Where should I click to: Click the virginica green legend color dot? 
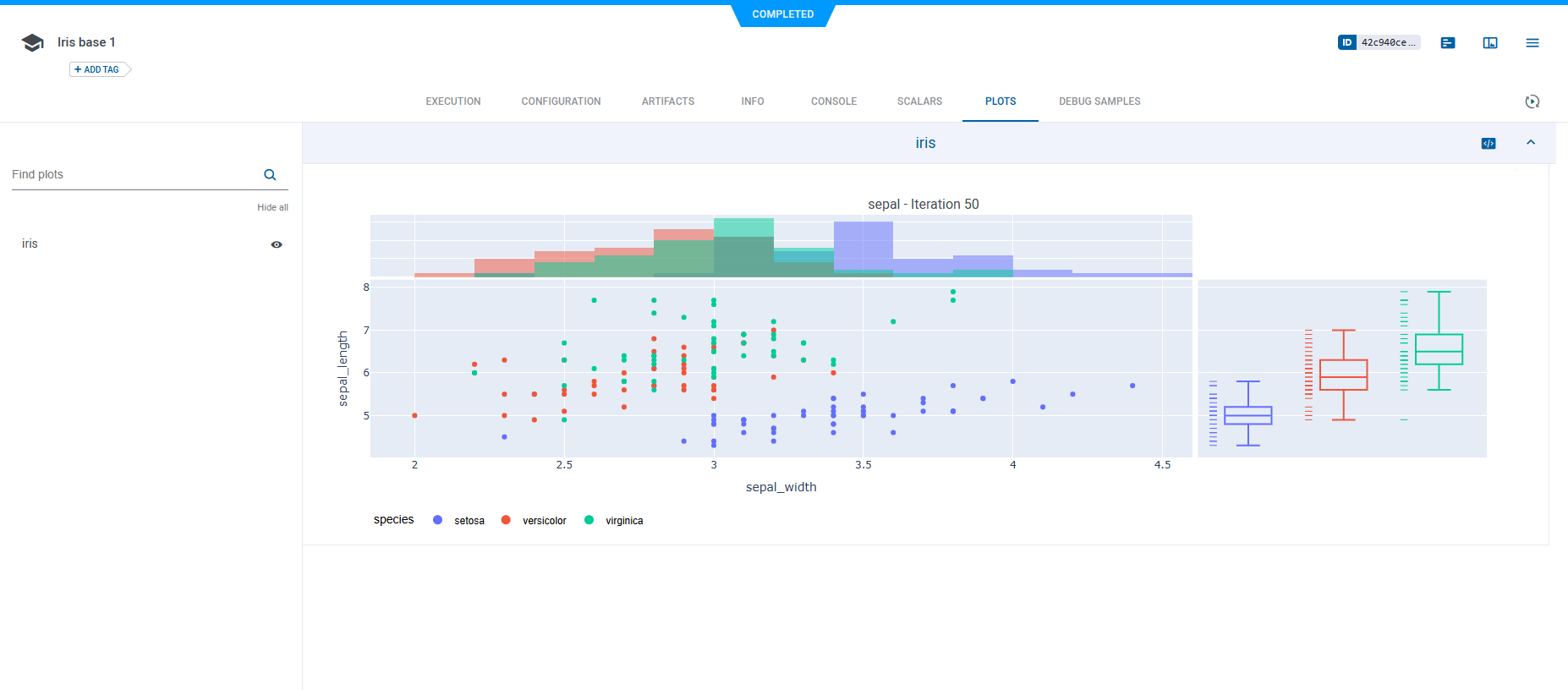[x=589, y=520]
